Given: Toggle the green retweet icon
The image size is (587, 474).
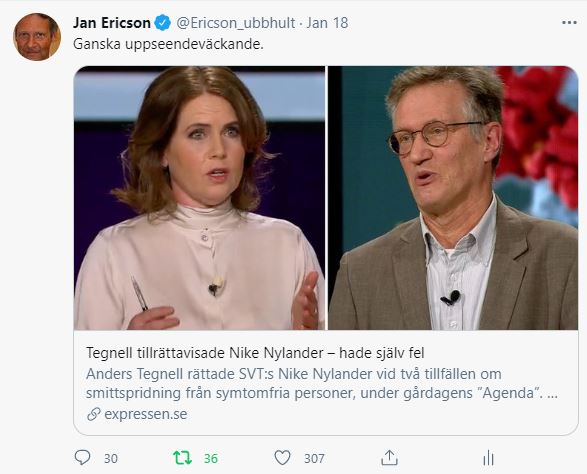Looking at the screenshot, I should 182,458.
